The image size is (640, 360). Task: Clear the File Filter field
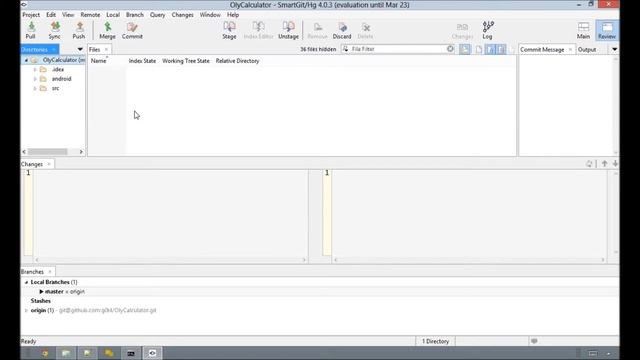pyautogui.click(x=450, y=49)
